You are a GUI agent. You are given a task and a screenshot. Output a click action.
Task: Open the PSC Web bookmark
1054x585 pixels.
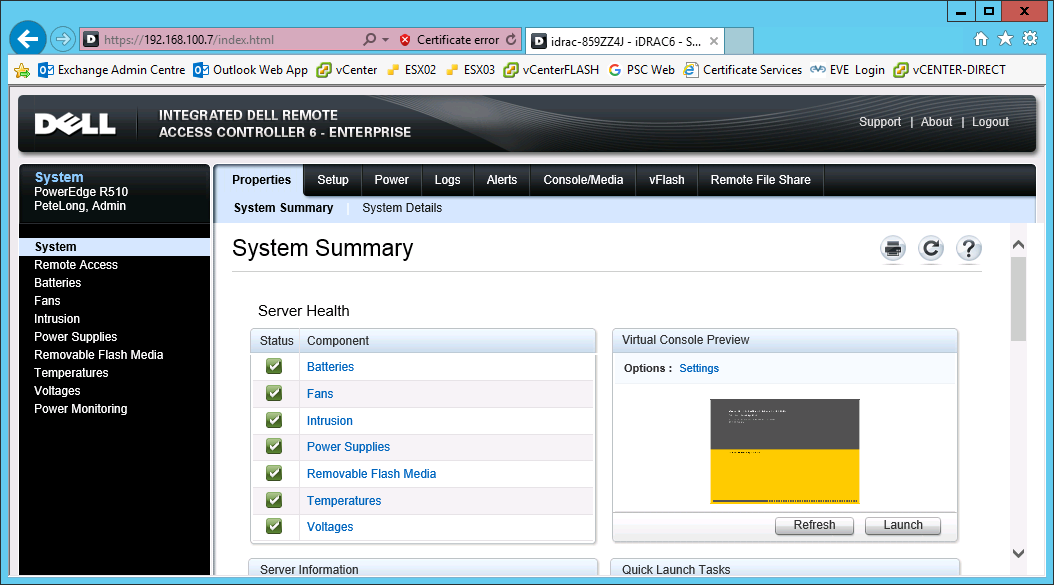641,70
